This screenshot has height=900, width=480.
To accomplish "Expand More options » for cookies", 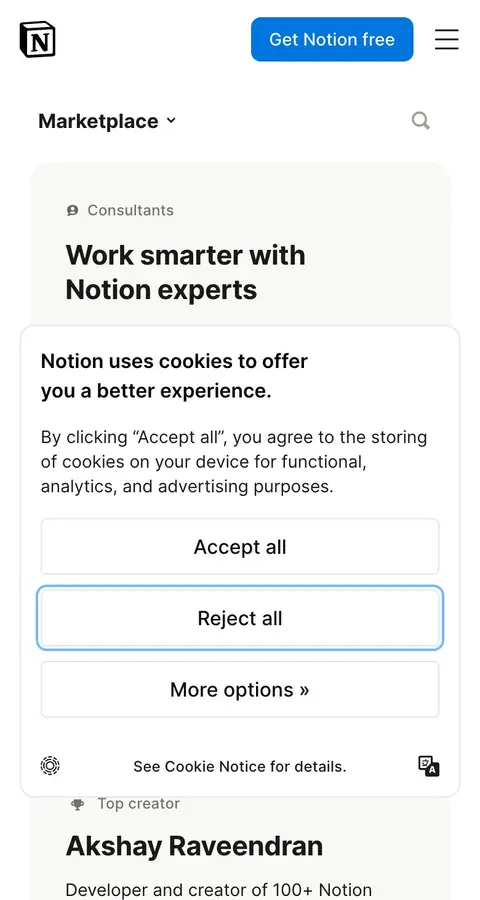I will click(240, 689).
